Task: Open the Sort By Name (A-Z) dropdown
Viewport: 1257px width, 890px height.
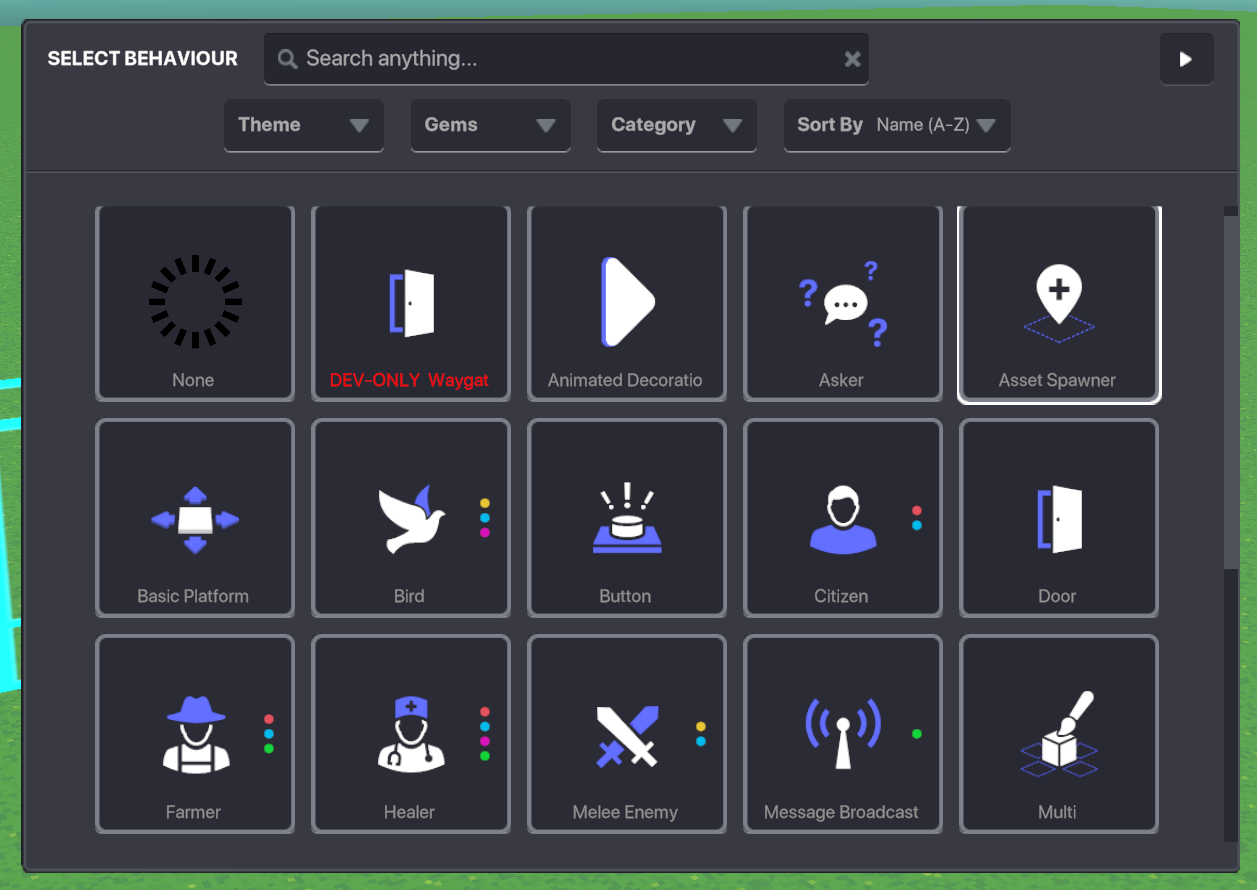Action: point(897,125)
